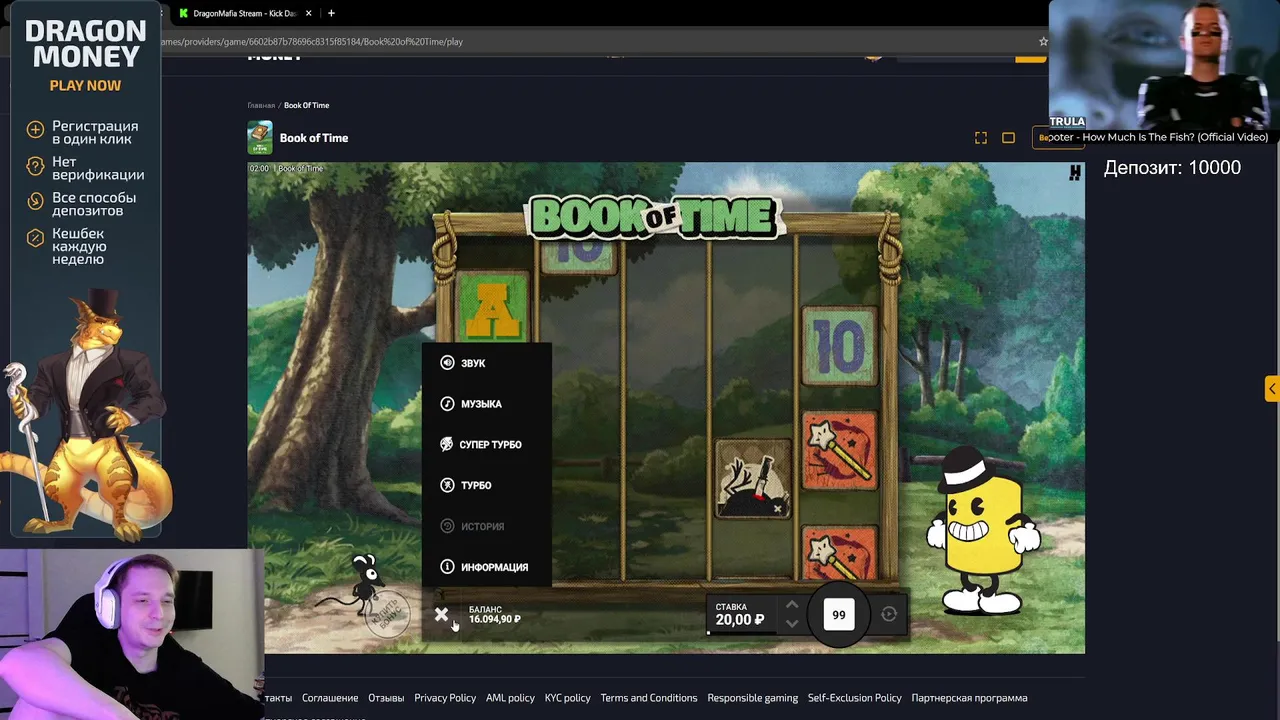The image size is (1280, 720).
Task: Click the Депозит: 10000 text
Action: click(x=1172, y=168)
